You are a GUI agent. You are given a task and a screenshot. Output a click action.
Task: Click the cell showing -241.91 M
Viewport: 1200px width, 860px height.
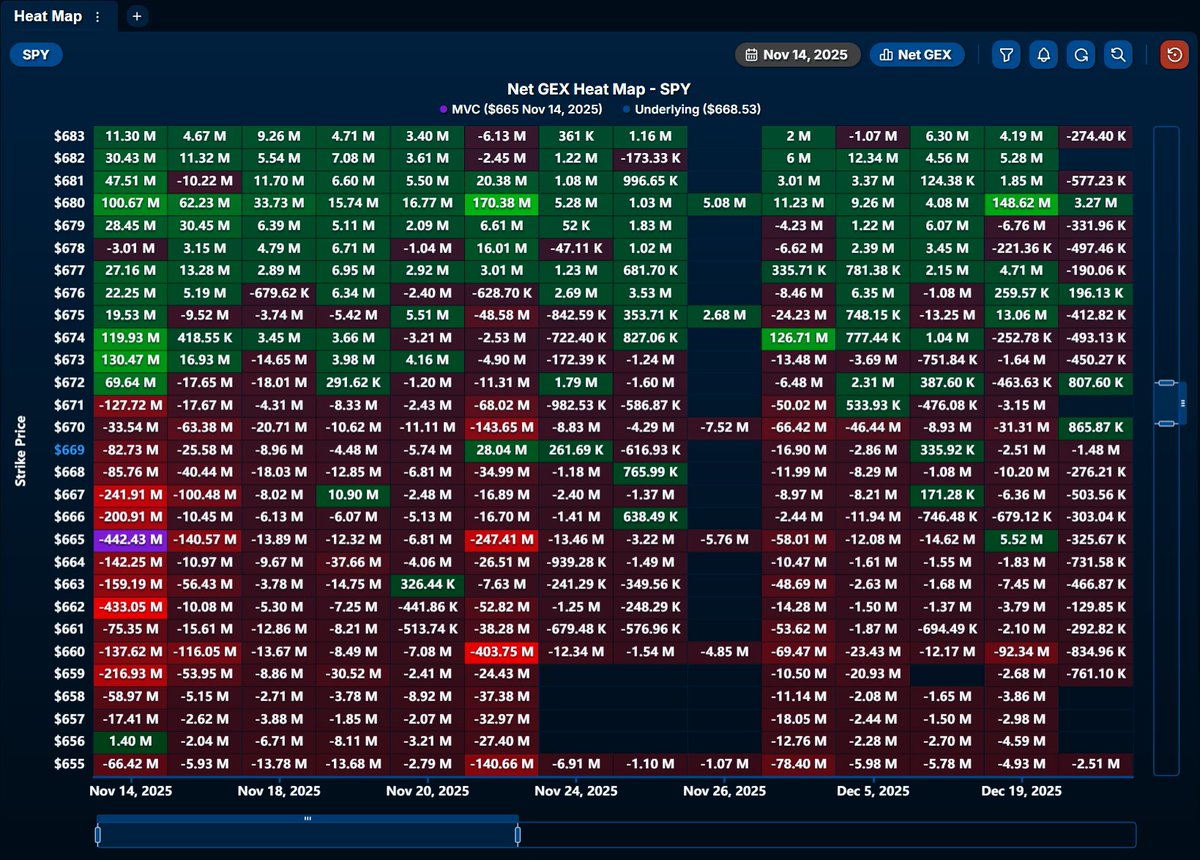129,494
